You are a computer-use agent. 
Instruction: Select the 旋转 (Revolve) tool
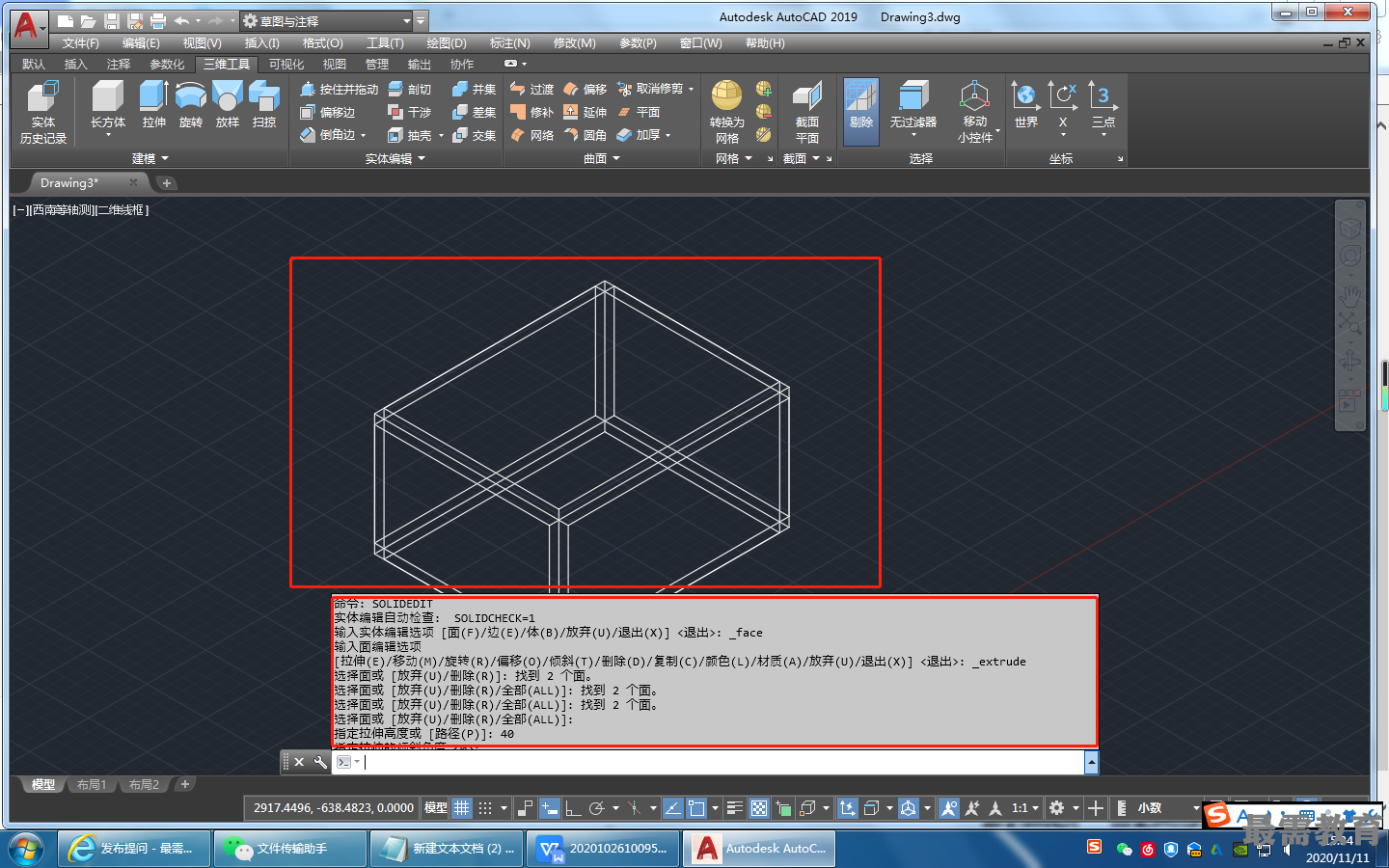tap(190, 105)
